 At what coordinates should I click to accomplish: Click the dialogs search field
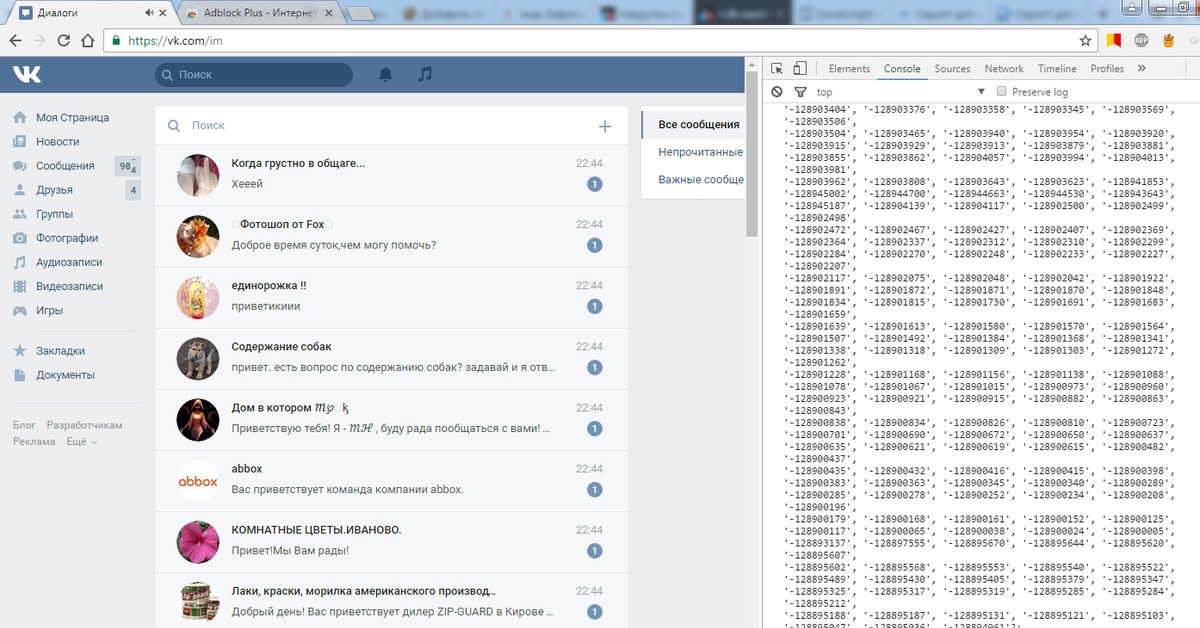[380, 126]
